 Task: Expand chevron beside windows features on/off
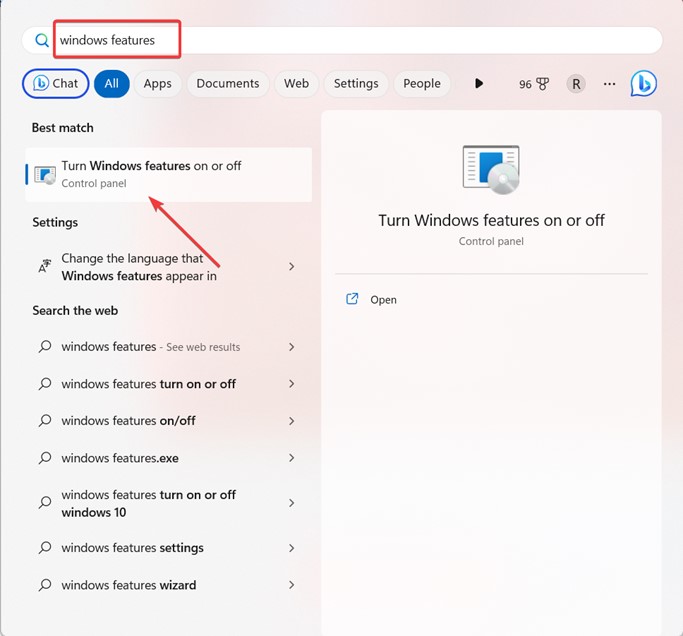(x=292, y=421)
